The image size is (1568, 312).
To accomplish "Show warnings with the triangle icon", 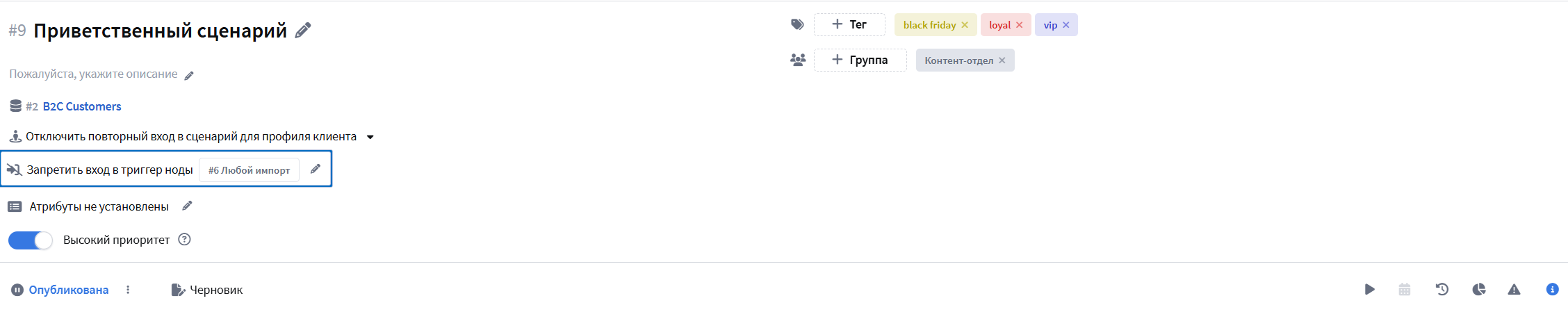I will [1514, 289].
